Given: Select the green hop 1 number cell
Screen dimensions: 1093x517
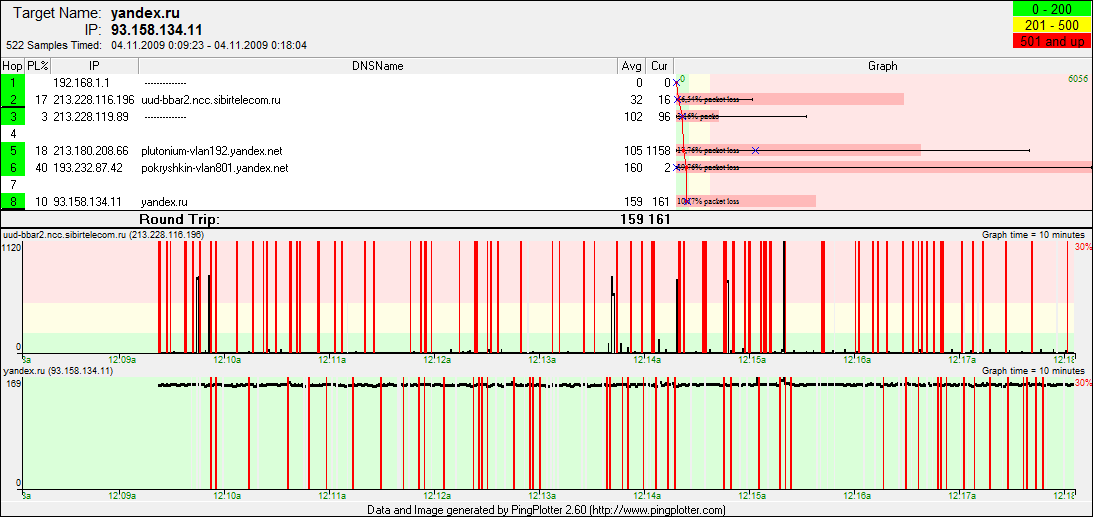Looking at the screenshot, I should pos(13,83).
